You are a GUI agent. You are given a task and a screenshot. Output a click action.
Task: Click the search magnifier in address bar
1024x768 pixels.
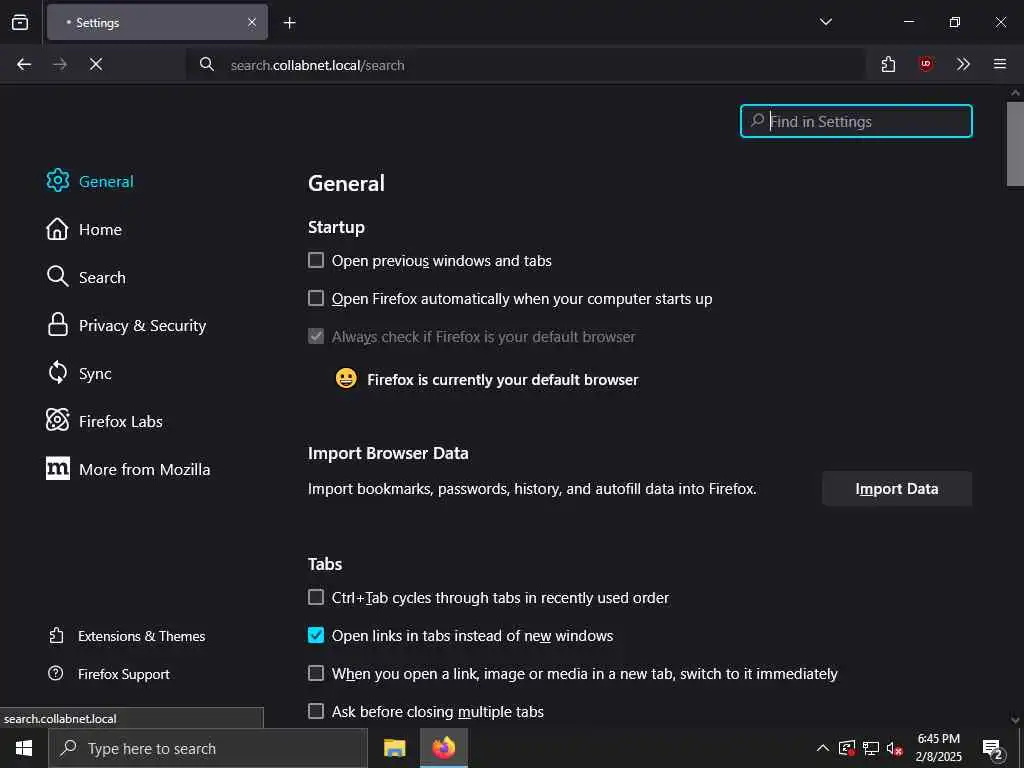(x=206, y=64)
